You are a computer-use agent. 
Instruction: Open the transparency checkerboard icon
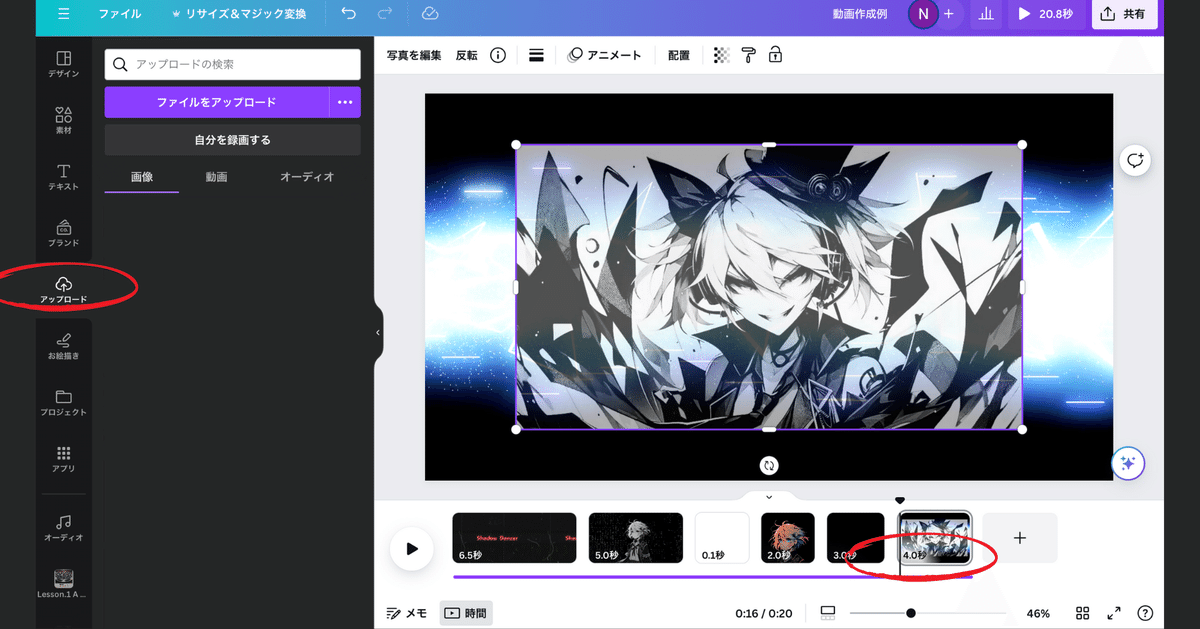tap(722, 55)
